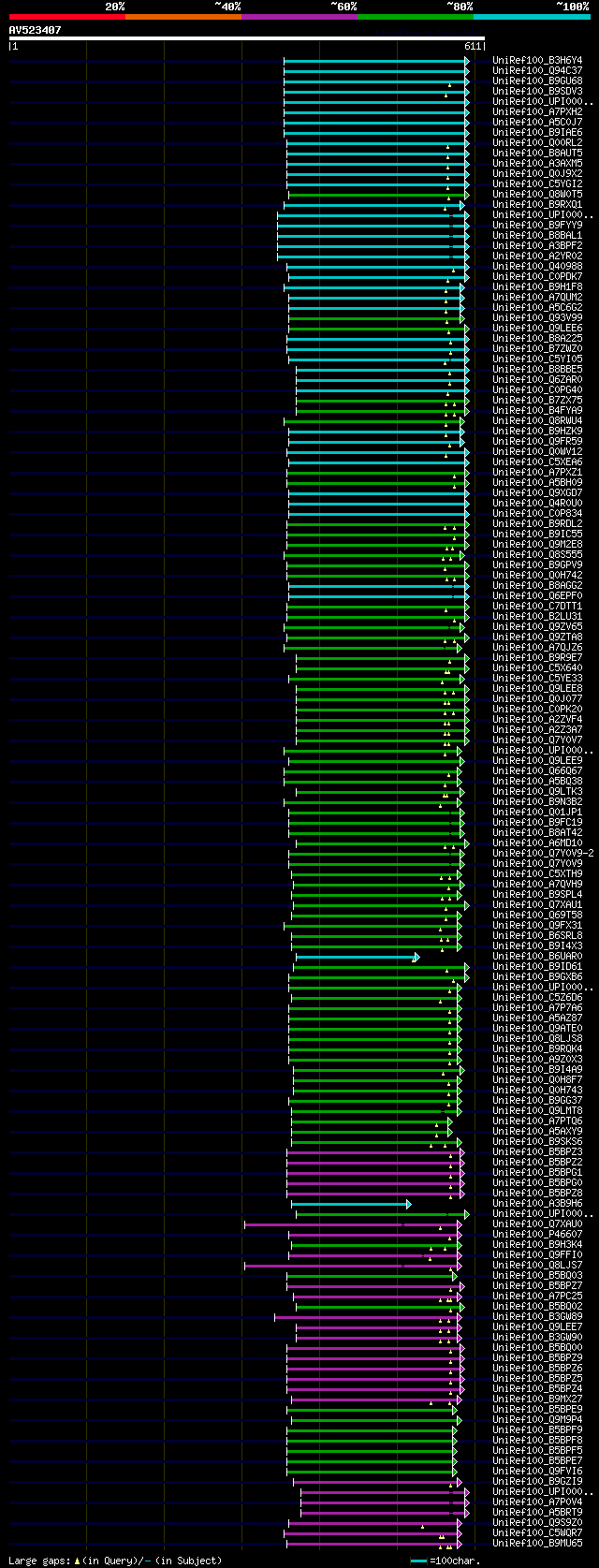Select label UniRef100_Q93V99
Image resolution: width=599 pixels, height=1568 pixels.
point(537,318)
